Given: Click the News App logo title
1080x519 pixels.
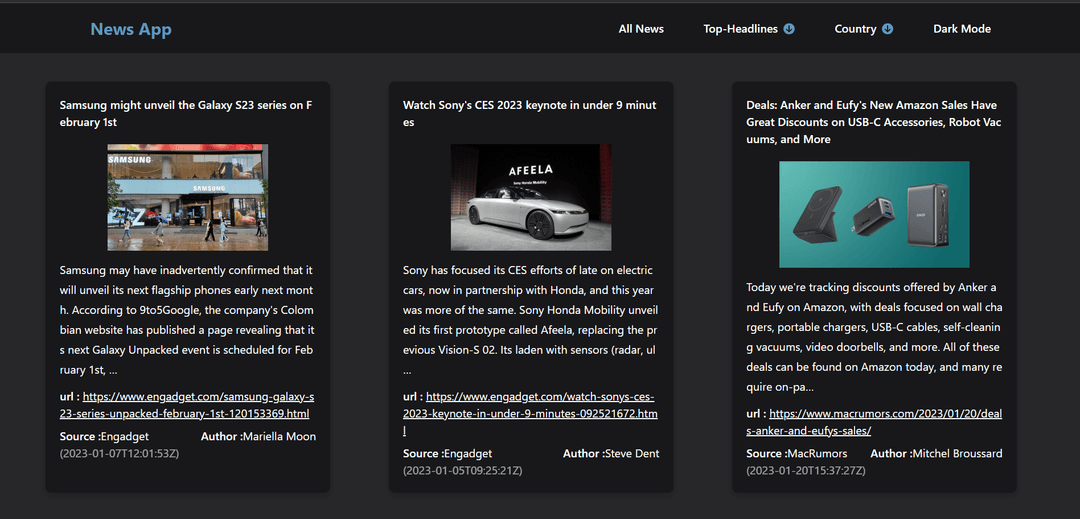Looking at the screenshot, I should point(131,29).
